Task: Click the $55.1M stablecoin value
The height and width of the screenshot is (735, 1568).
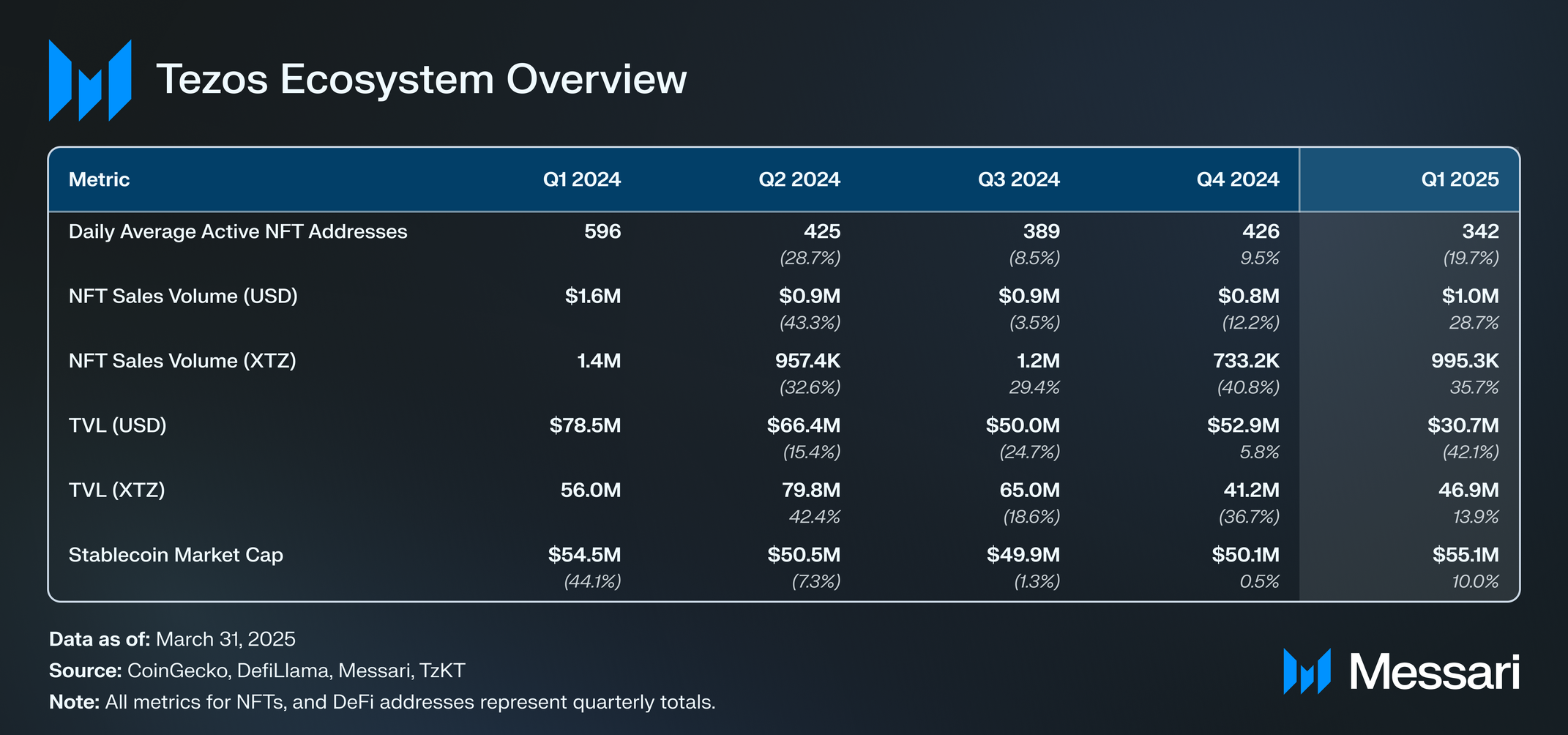Action: pos(1466,555)
